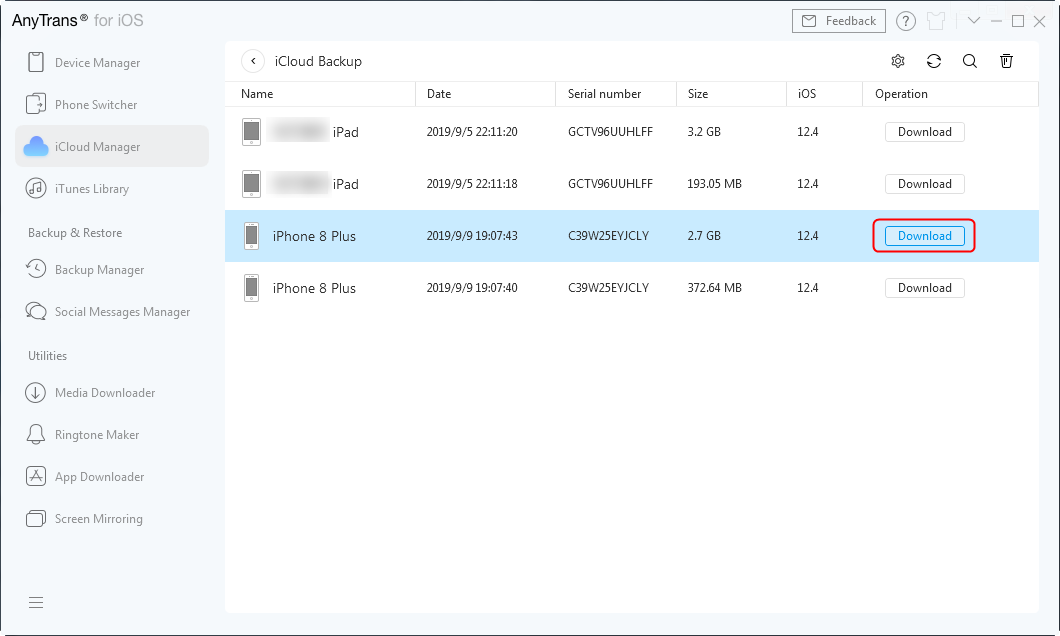Click the Operation column header

[901, 94]
